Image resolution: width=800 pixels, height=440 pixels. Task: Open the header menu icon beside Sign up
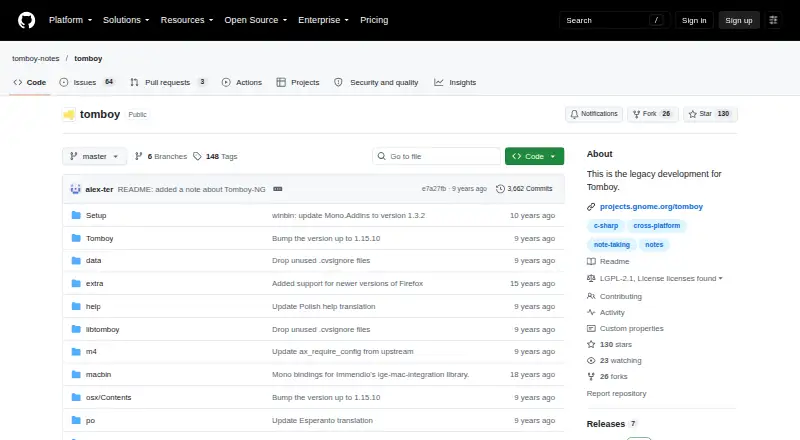coord(773,20)
